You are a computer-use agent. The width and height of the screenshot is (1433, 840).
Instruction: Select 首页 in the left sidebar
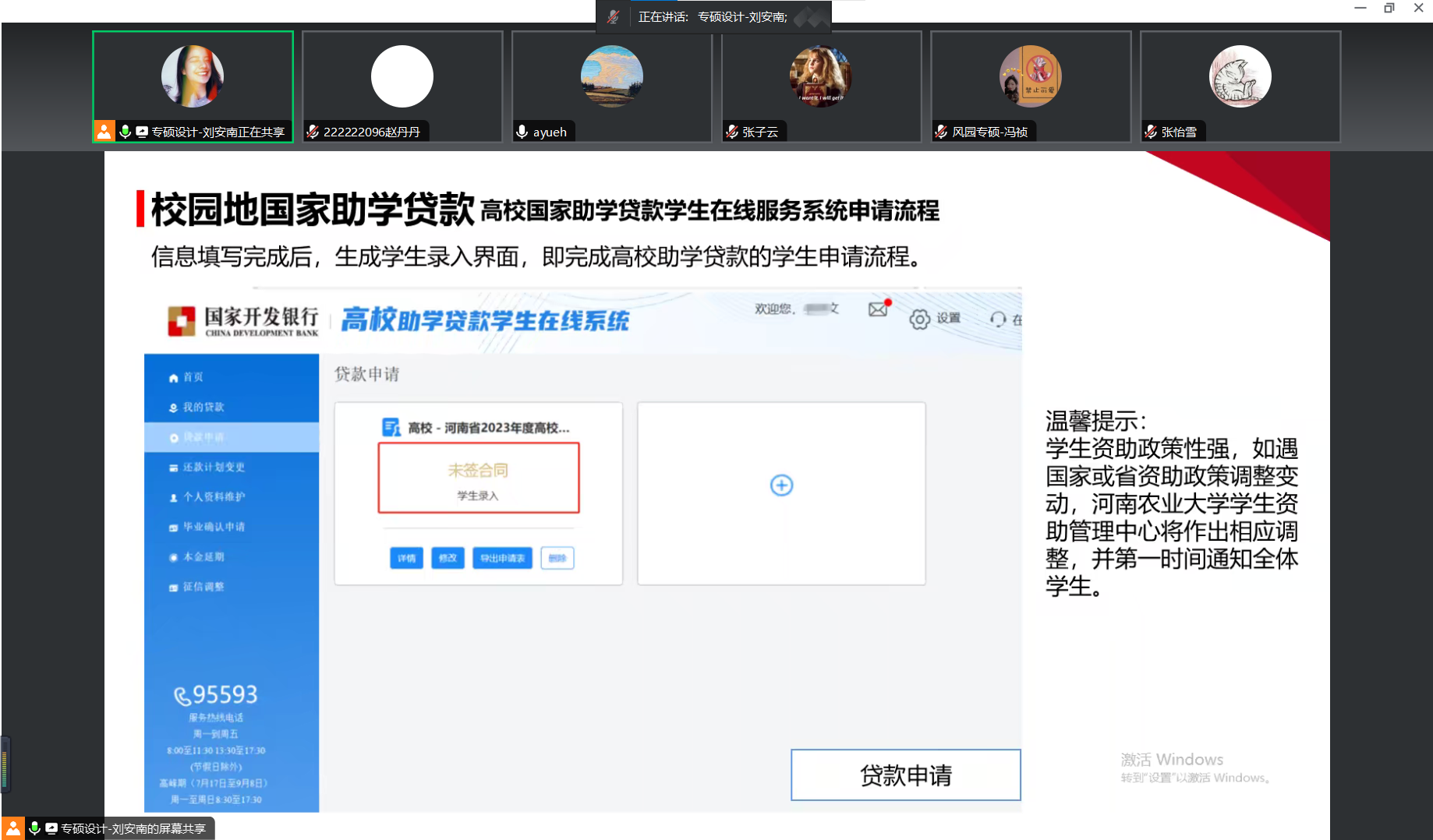coord(193,377)
